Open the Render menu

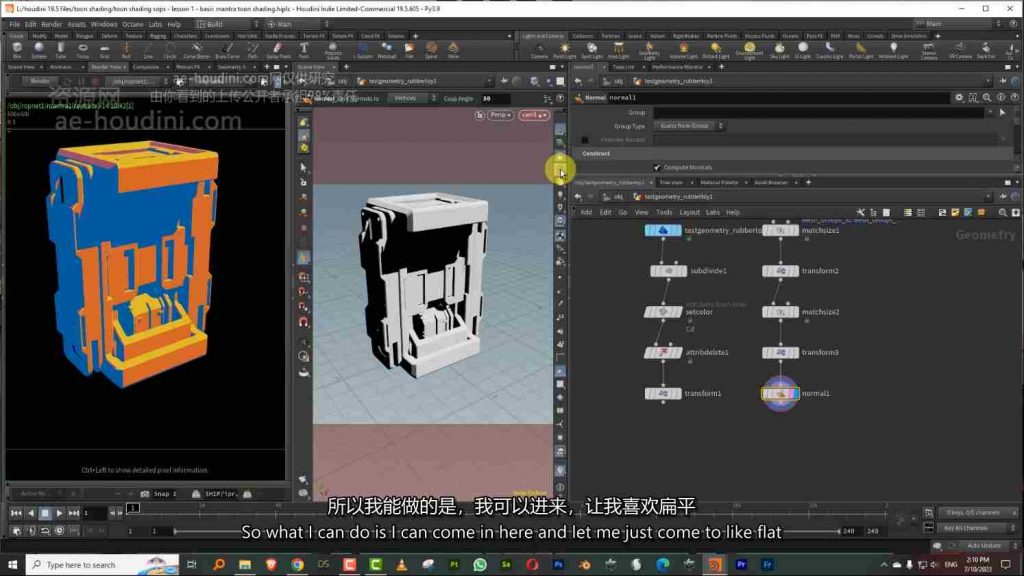pyautogui.click(x=52, y=24)
